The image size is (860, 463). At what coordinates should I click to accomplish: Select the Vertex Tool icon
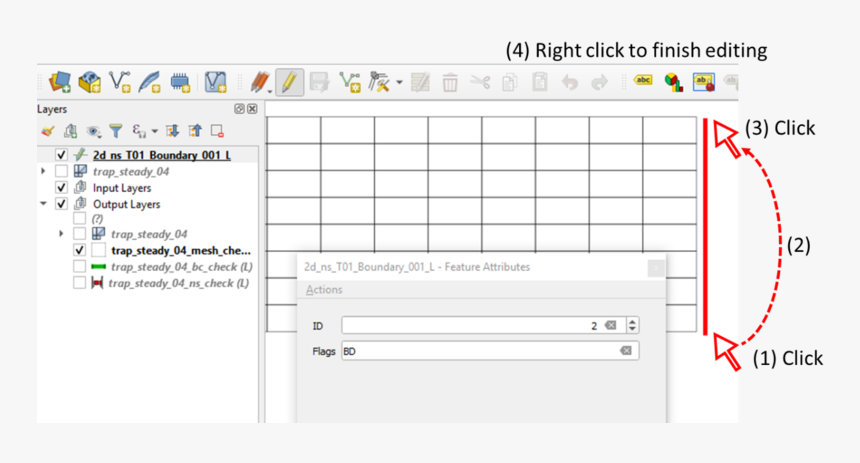(x=379, y=82)
